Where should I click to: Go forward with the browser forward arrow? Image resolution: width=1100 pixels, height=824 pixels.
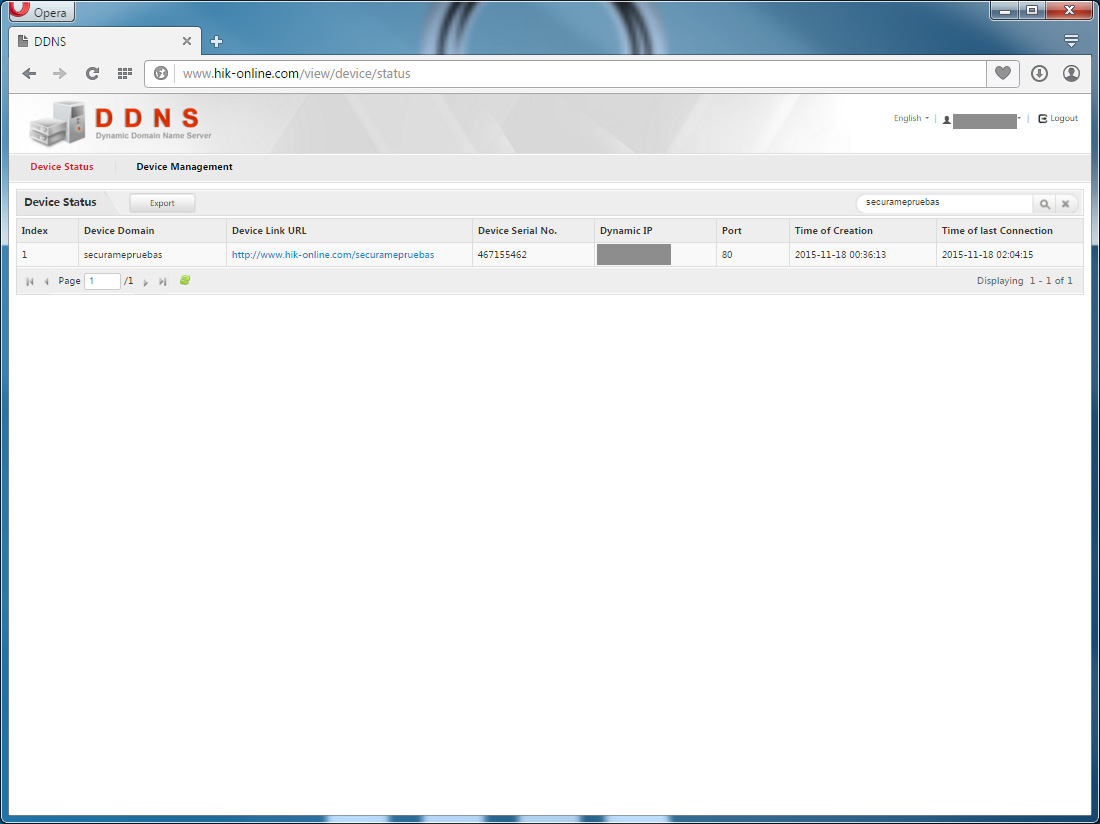(60, 74)
